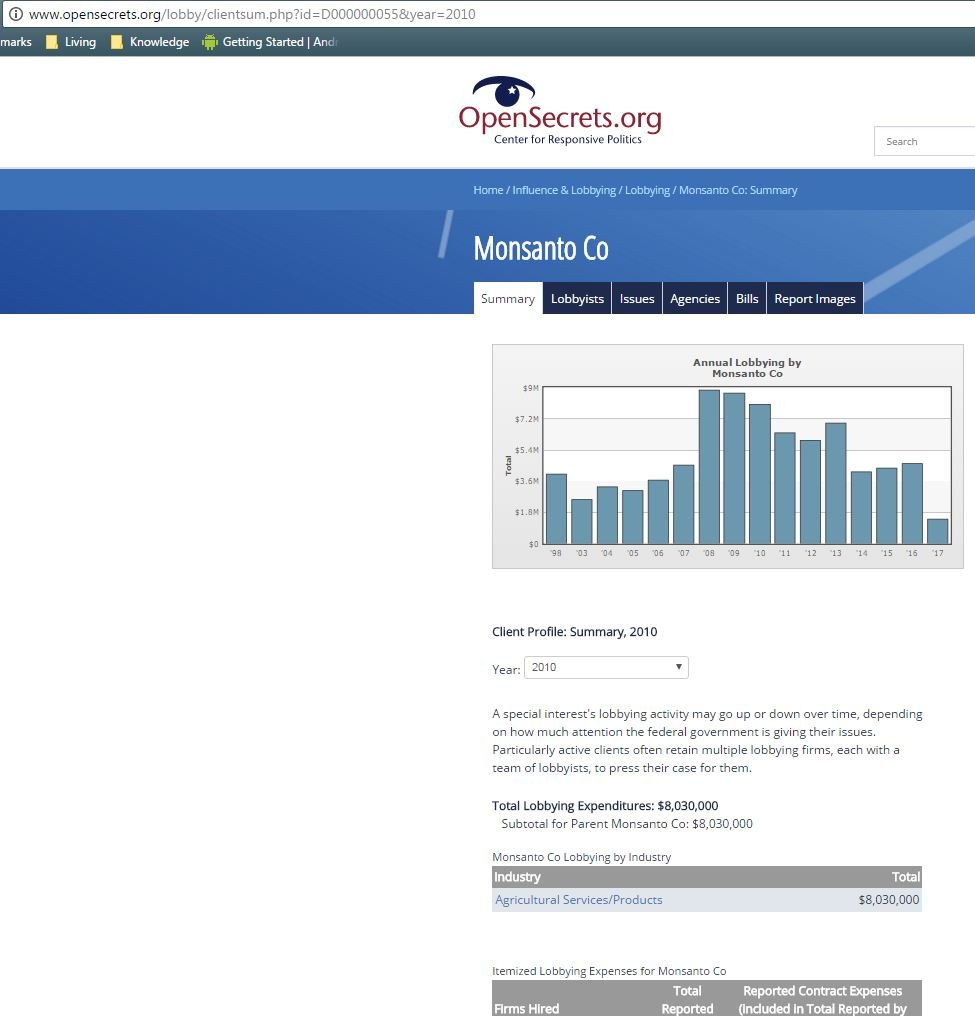Click the Total Reported column header
Viewport: 975px width, 1016px height.
[687, 999]
